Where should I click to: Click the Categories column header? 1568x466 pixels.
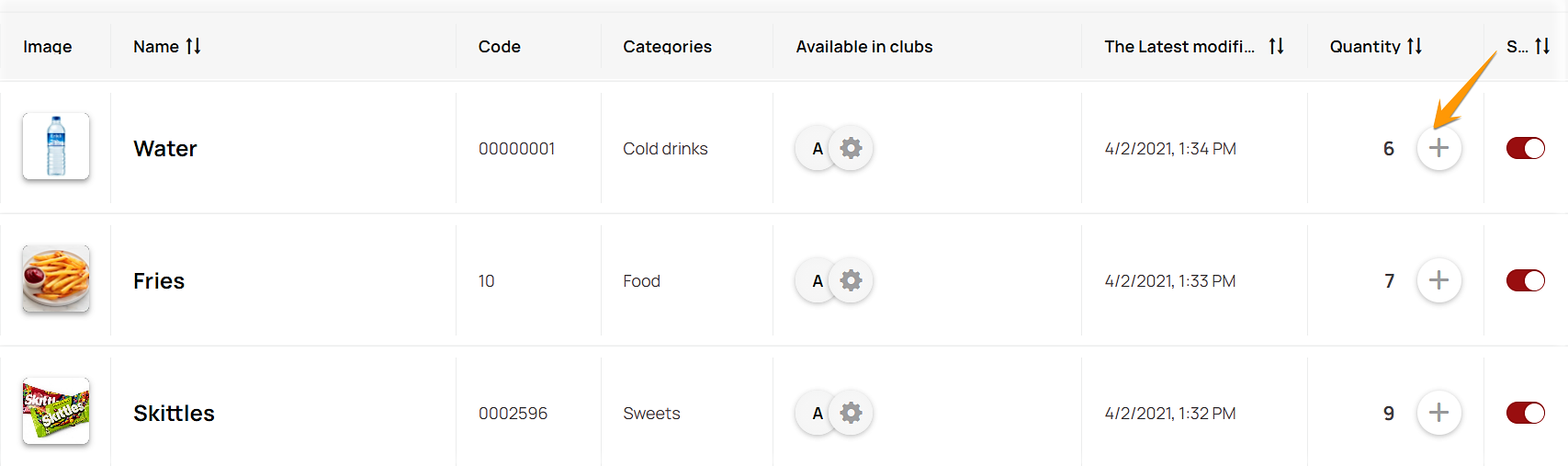pyautogui.click(x=667, y=47)
